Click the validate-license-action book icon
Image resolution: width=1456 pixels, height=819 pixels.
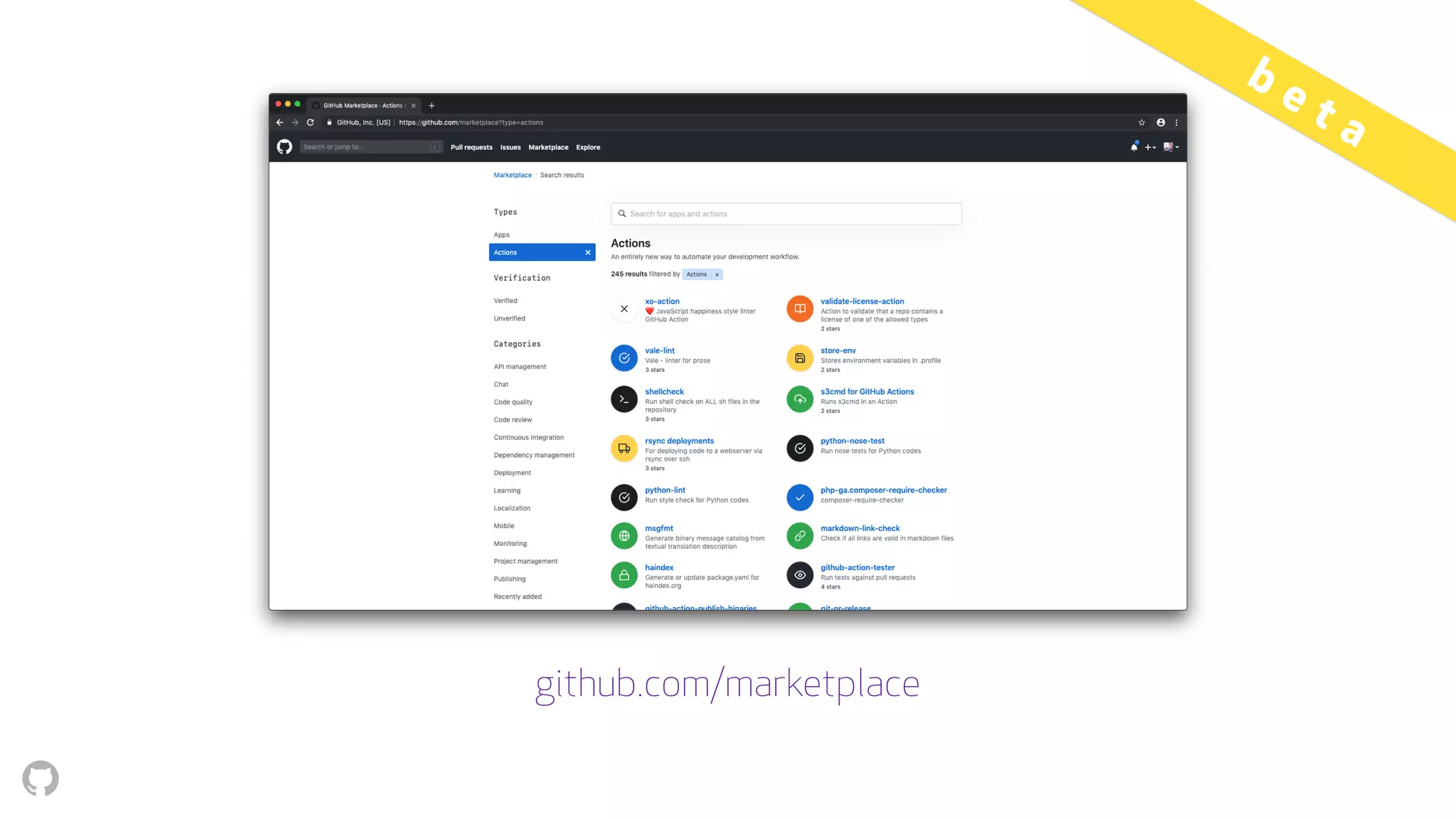[x=800, y=309]
